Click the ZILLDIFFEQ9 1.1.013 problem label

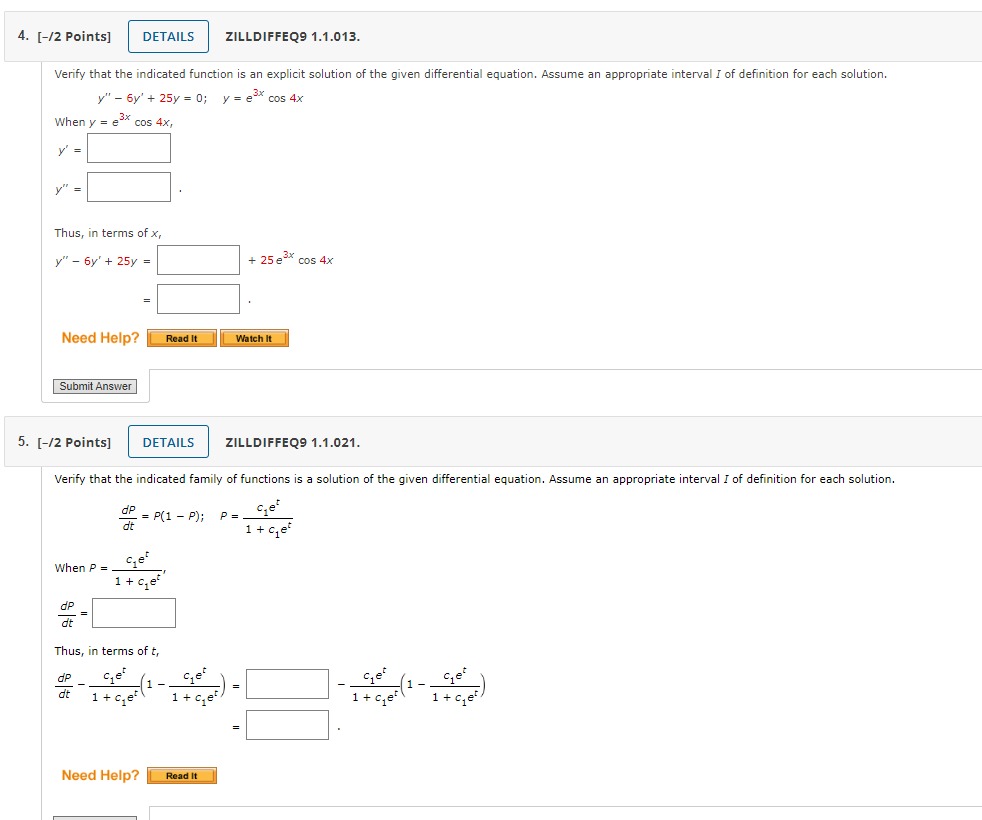291,36
